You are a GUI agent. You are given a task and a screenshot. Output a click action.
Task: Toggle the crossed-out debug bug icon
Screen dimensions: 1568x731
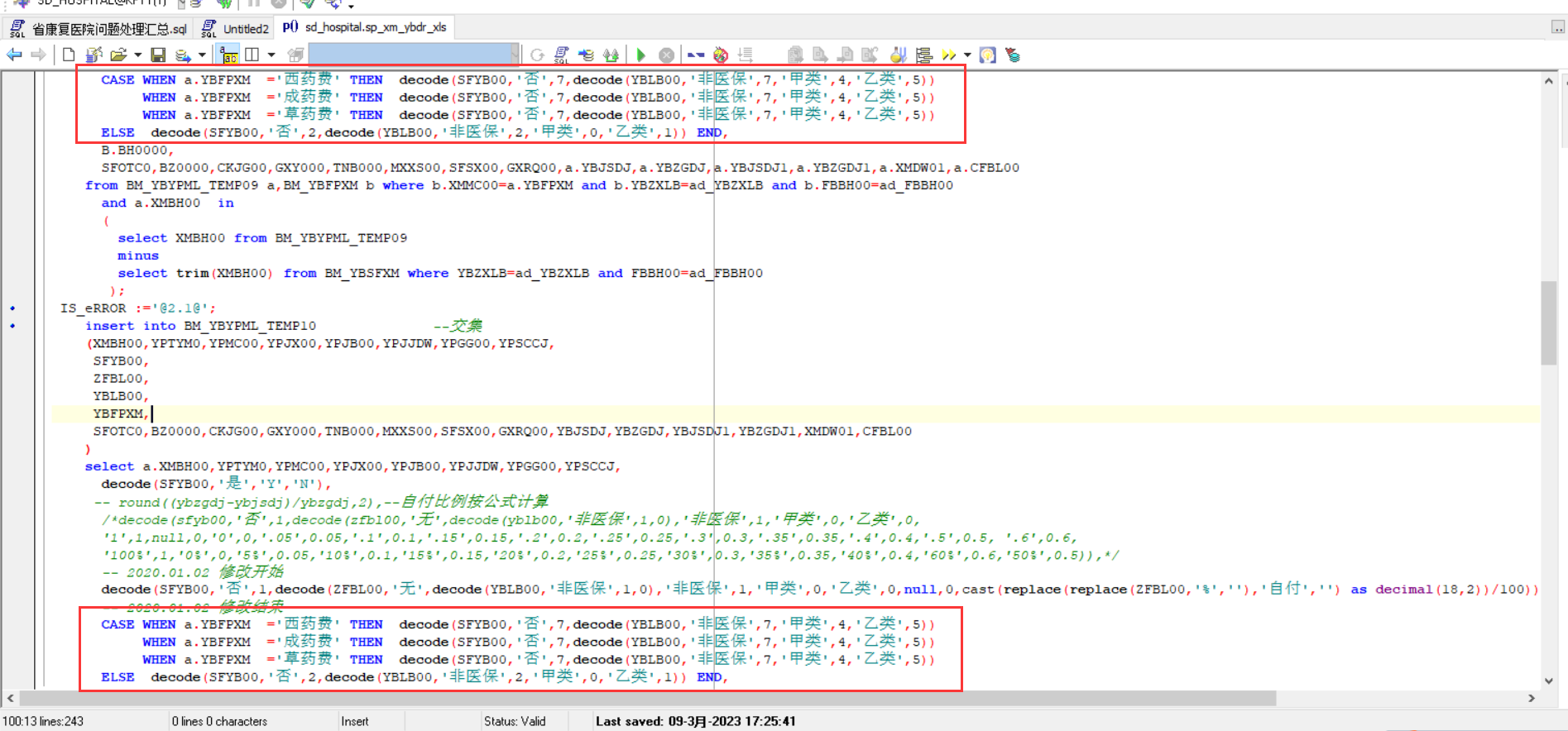pyautogui.click(x=721, y=55)
